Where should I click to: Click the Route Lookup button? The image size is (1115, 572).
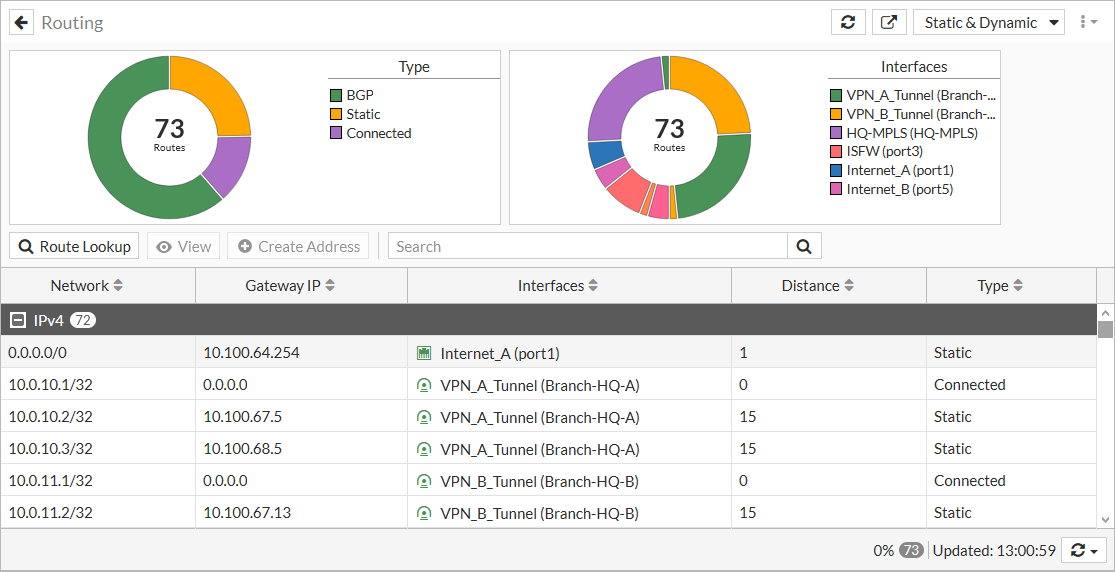click(x=75, y=246)
